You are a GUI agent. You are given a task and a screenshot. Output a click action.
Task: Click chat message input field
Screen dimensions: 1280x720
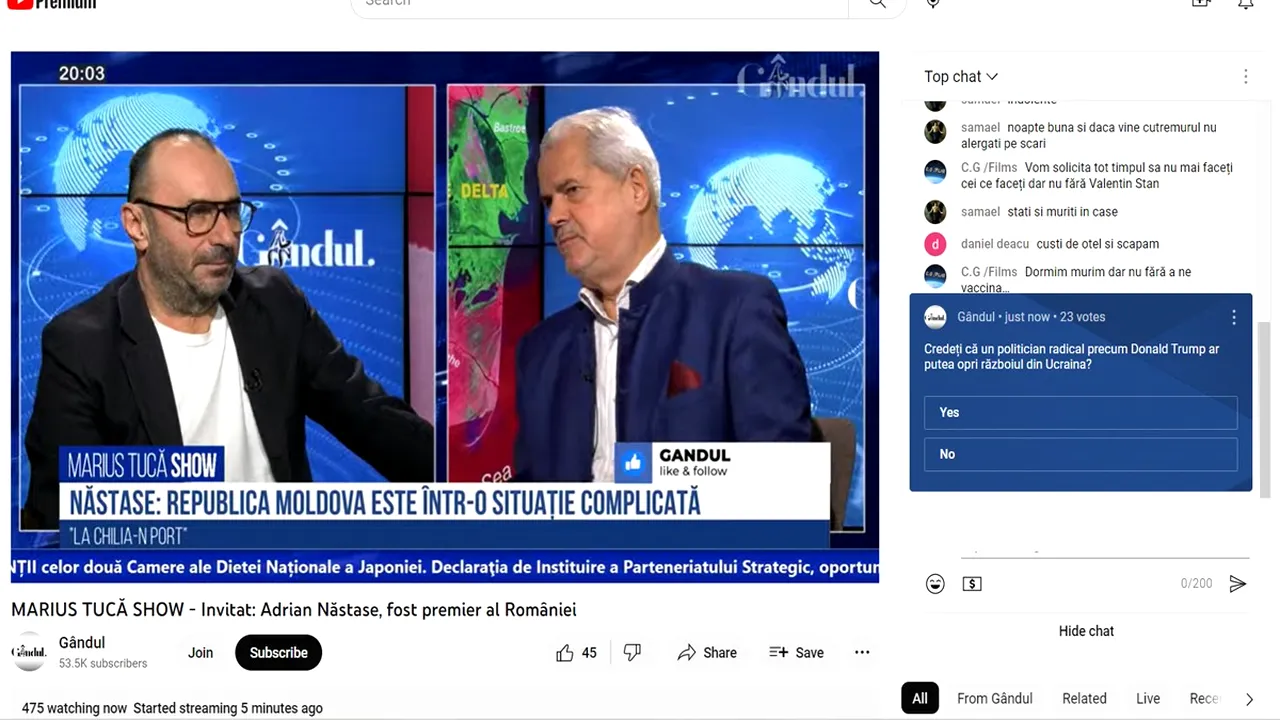coord(1105,550)
